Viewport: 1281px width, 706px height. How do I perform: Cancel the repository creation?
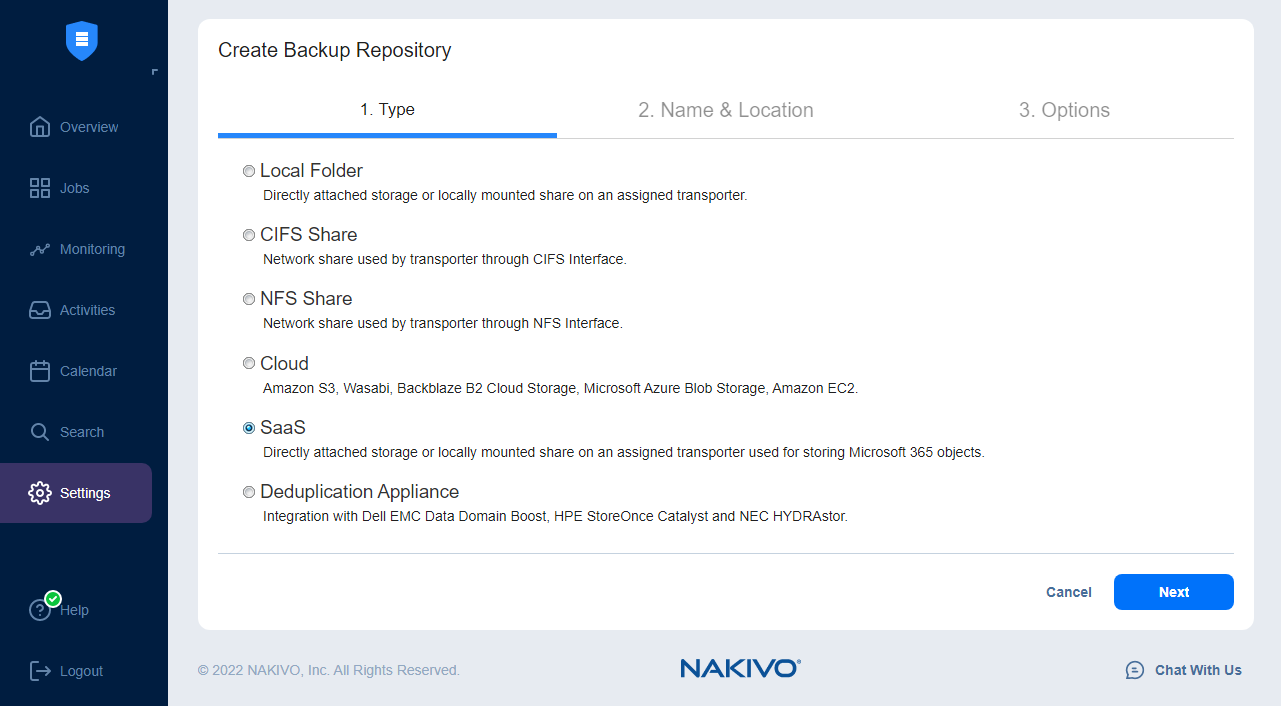point(1068,592)
